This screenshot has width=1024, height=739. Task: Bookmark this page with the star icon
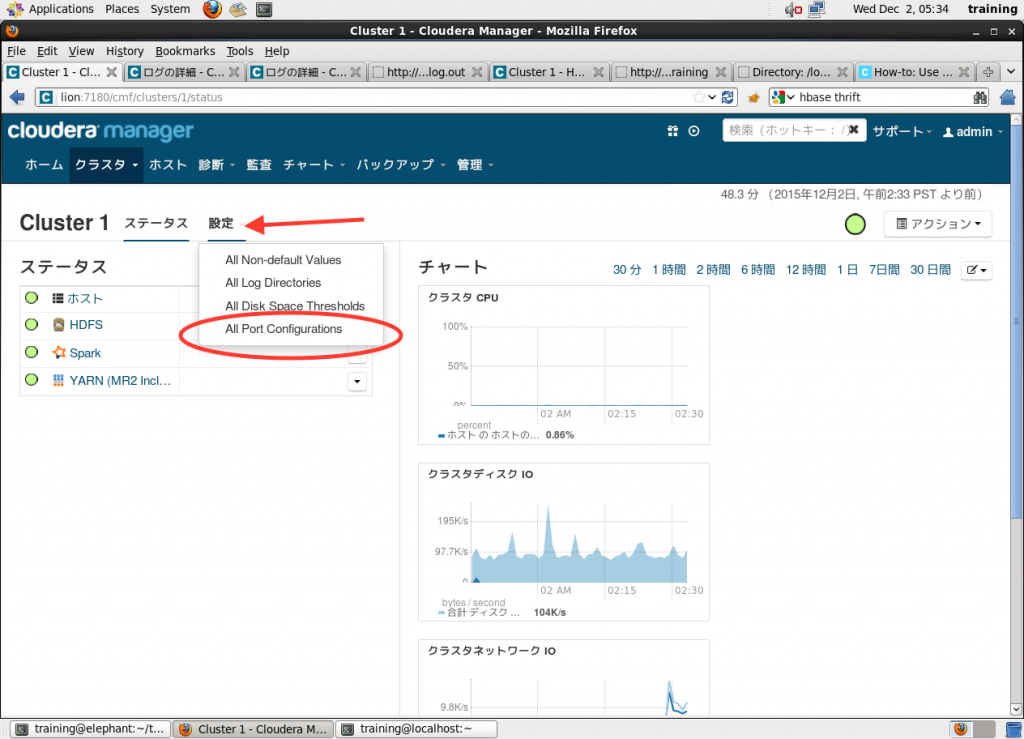point(699,97)
